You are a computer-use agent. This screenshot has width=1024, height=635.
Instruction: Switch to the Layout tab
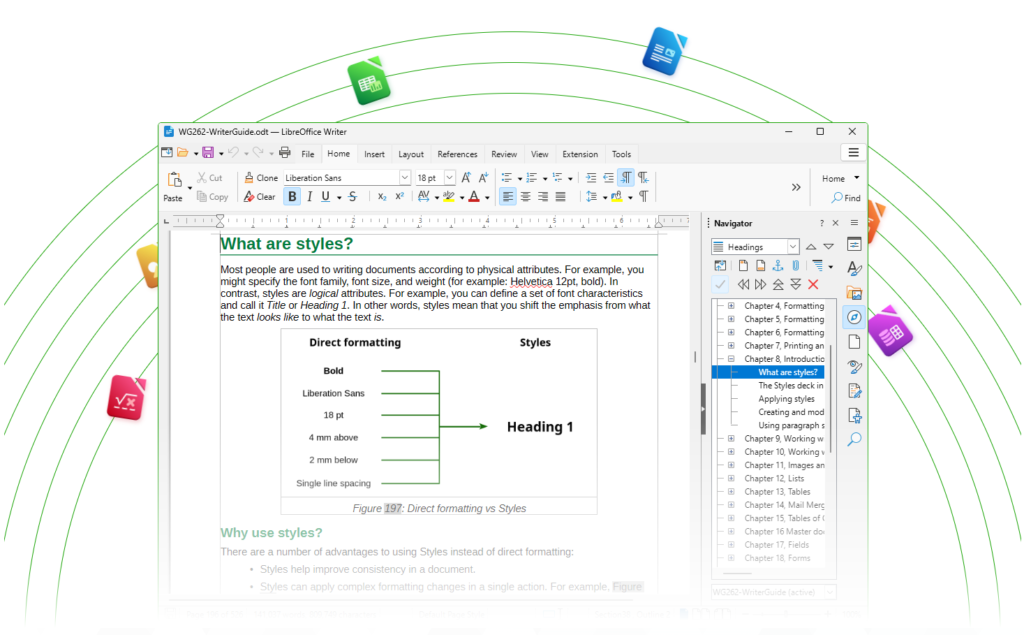point(411,154)
